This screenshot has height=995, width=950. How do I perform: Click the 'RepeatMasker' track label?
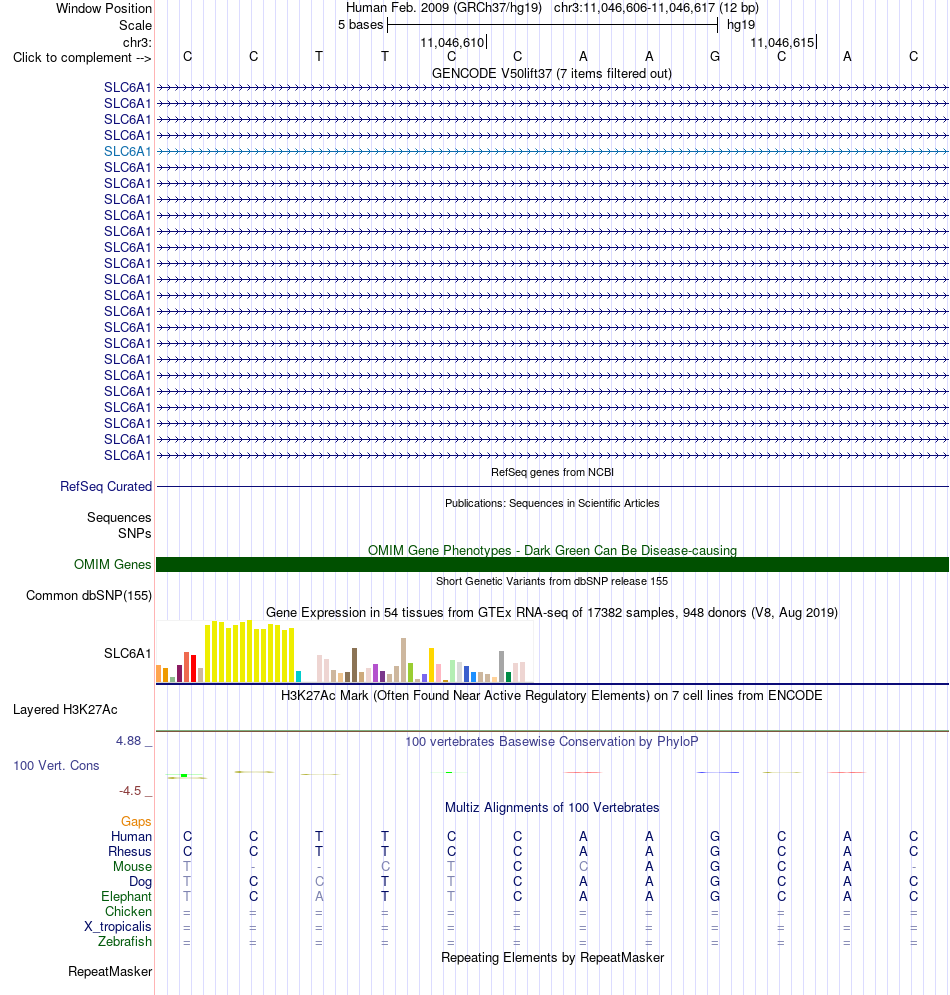110,972
